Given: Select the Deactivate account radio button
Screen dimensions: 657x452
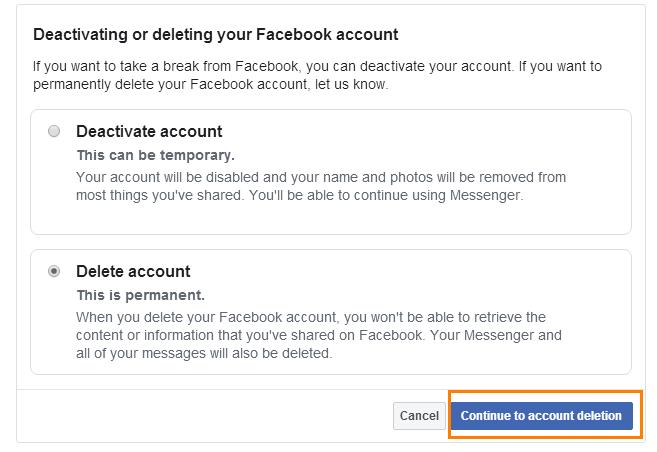Looking at the screenshot, I should tap(54, 131).
